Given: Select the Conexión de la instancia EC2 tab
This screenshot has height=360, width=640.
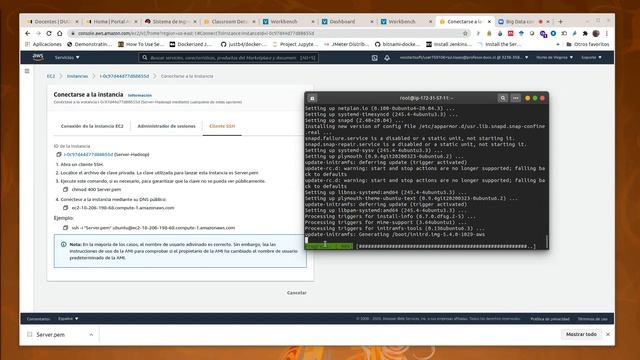Looking at the screenshot, I should coord(92,126).
